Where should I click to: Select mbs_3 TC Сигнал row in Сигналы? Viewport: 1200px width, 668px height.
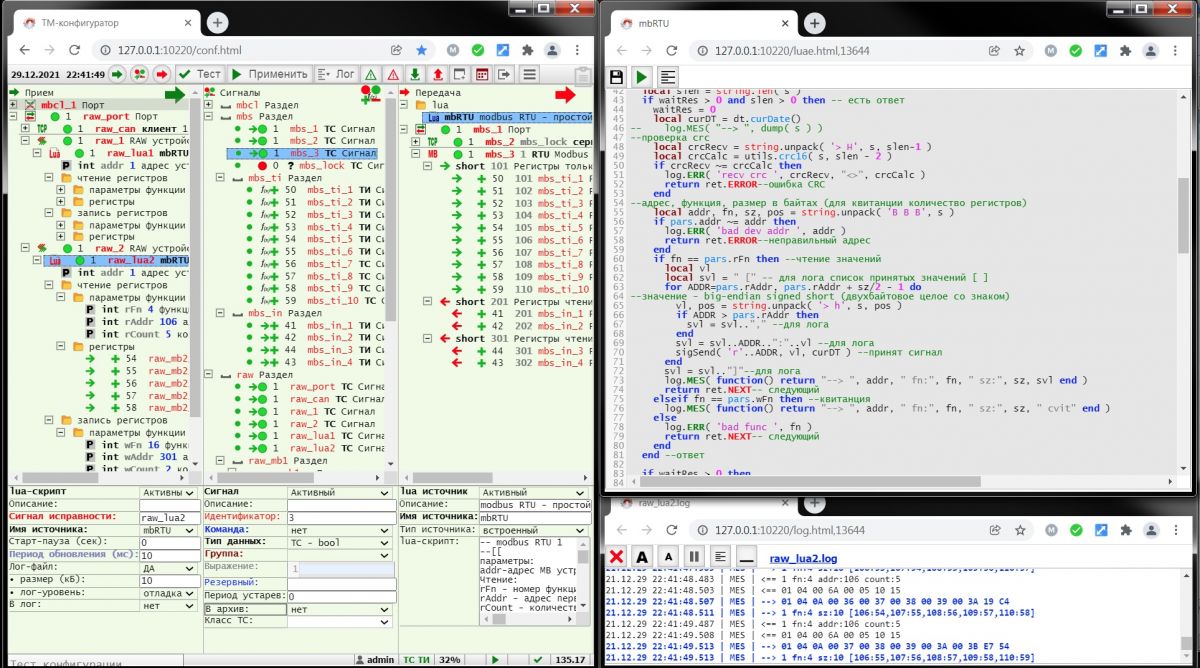(x=302, y=154)
